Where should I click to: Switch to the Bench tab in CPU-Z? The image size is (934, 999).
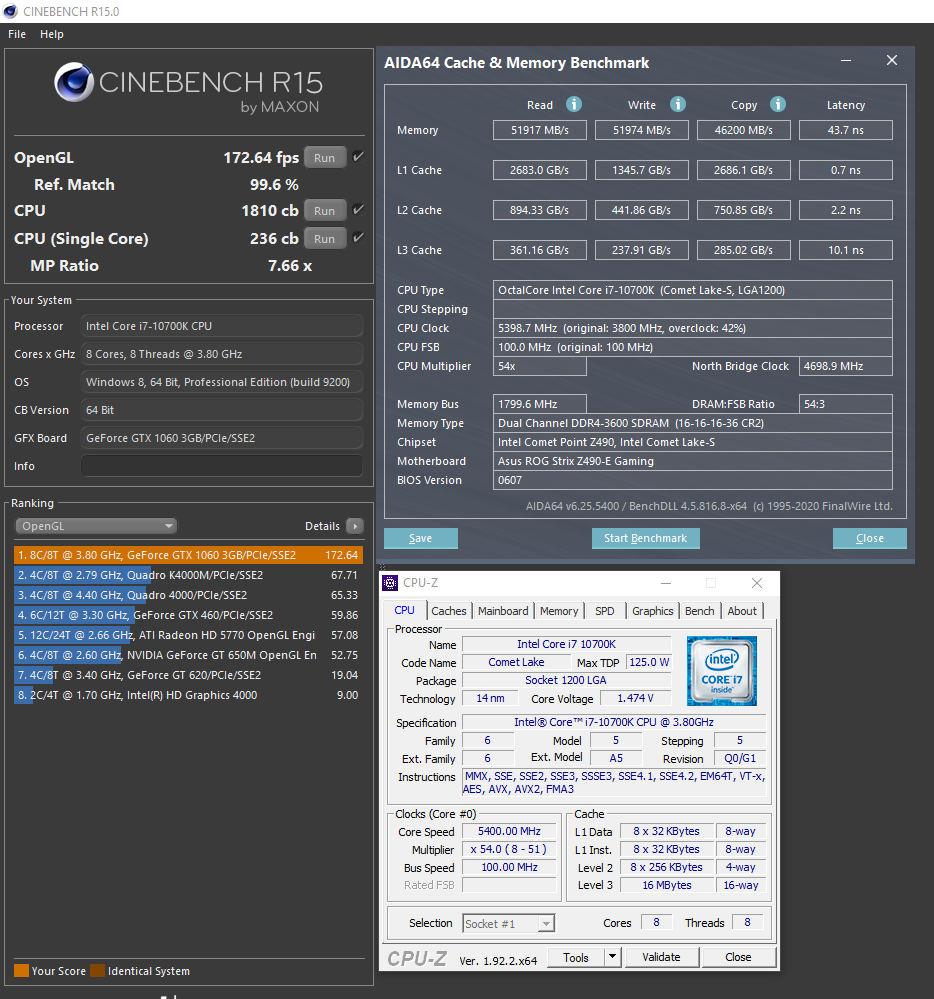point(700,610)
